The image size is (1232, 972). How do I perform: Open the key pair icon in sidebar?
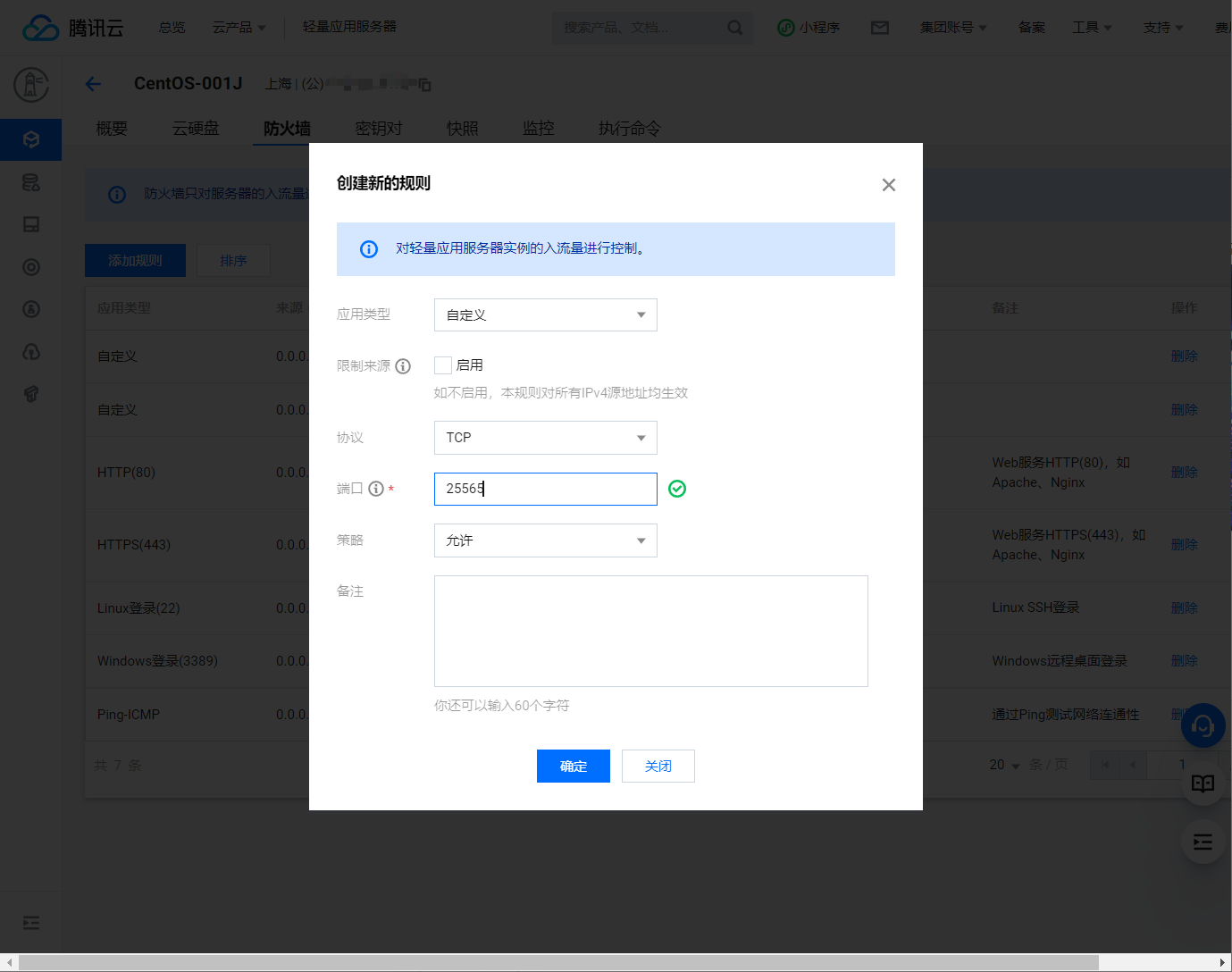(31, 309)
